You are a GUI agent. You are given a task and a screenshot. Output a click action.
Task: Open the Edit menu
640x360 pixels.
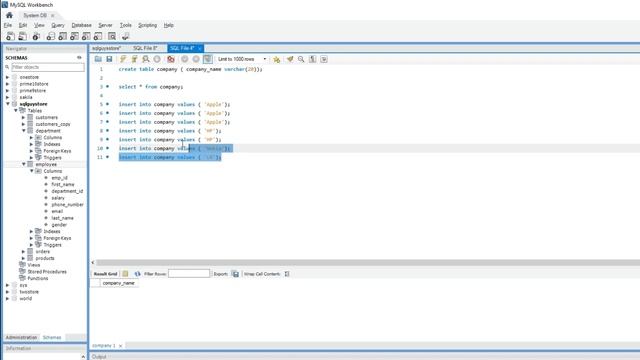point(23,25)
